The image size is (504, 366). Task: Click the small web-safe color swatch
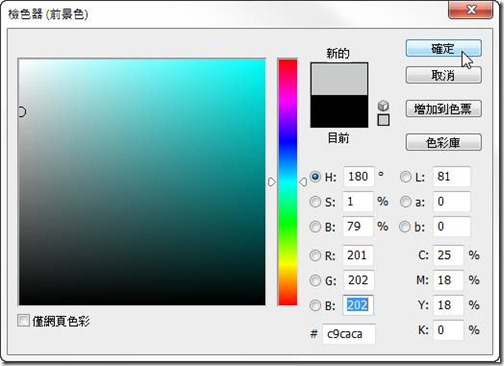click(x=383, y=120)
